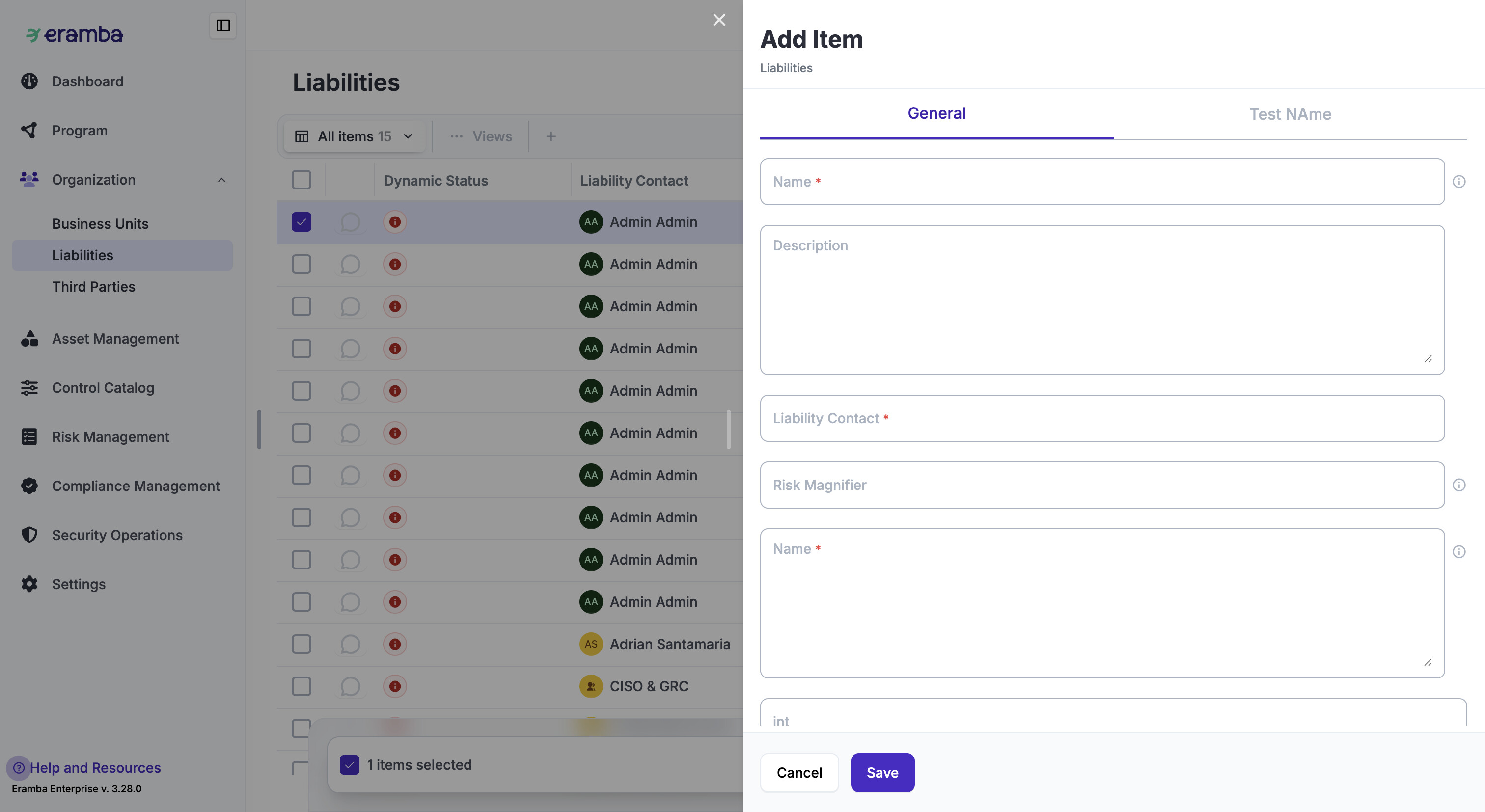Collapse the sidebar with the panel icon
Screen dimensions: 1485x812
click(x=222, y=26)
